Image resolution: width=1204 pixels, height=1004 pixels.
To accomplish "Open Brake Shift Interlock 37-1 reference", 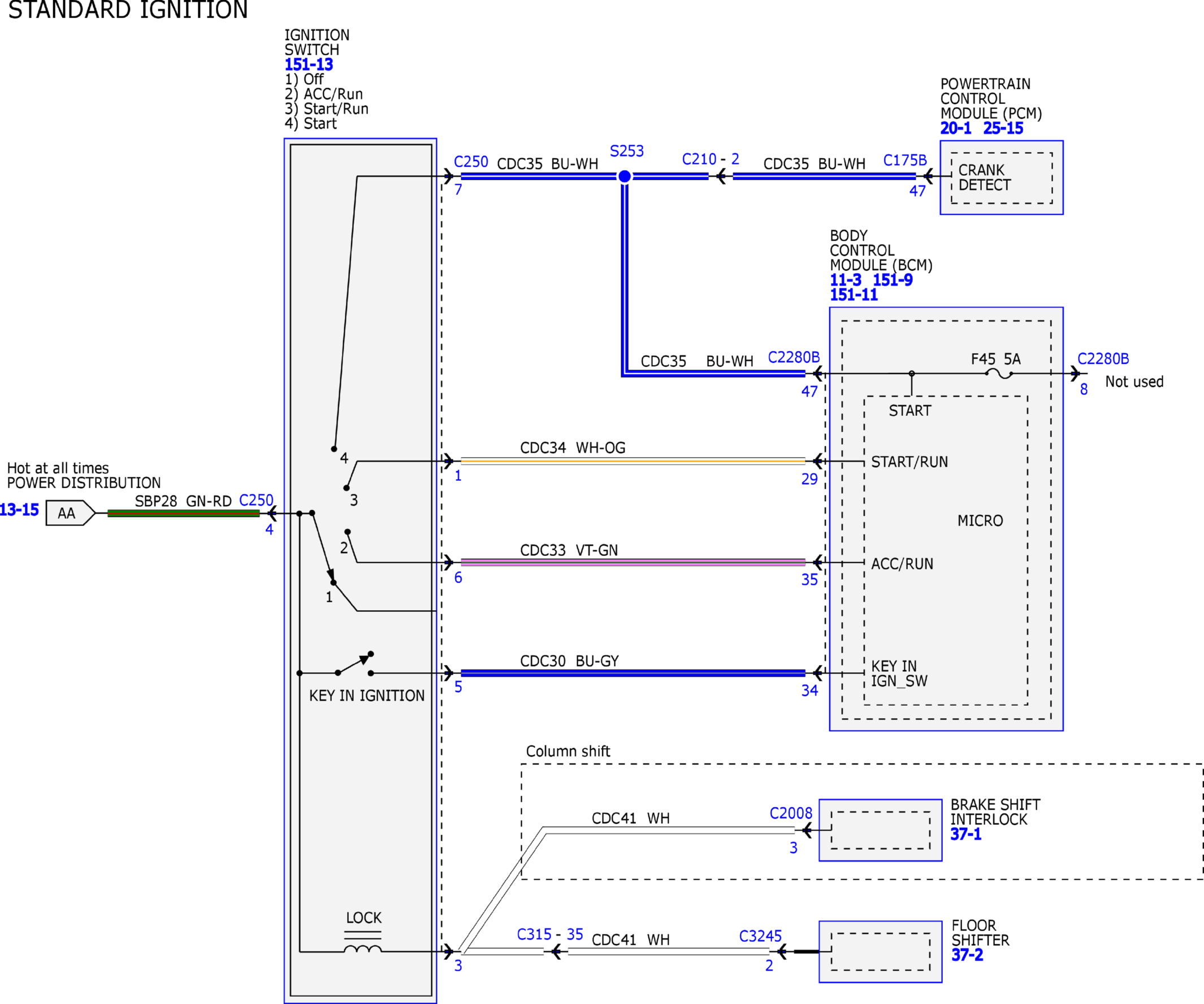I will pyautogui.click(x=965, y=834).
